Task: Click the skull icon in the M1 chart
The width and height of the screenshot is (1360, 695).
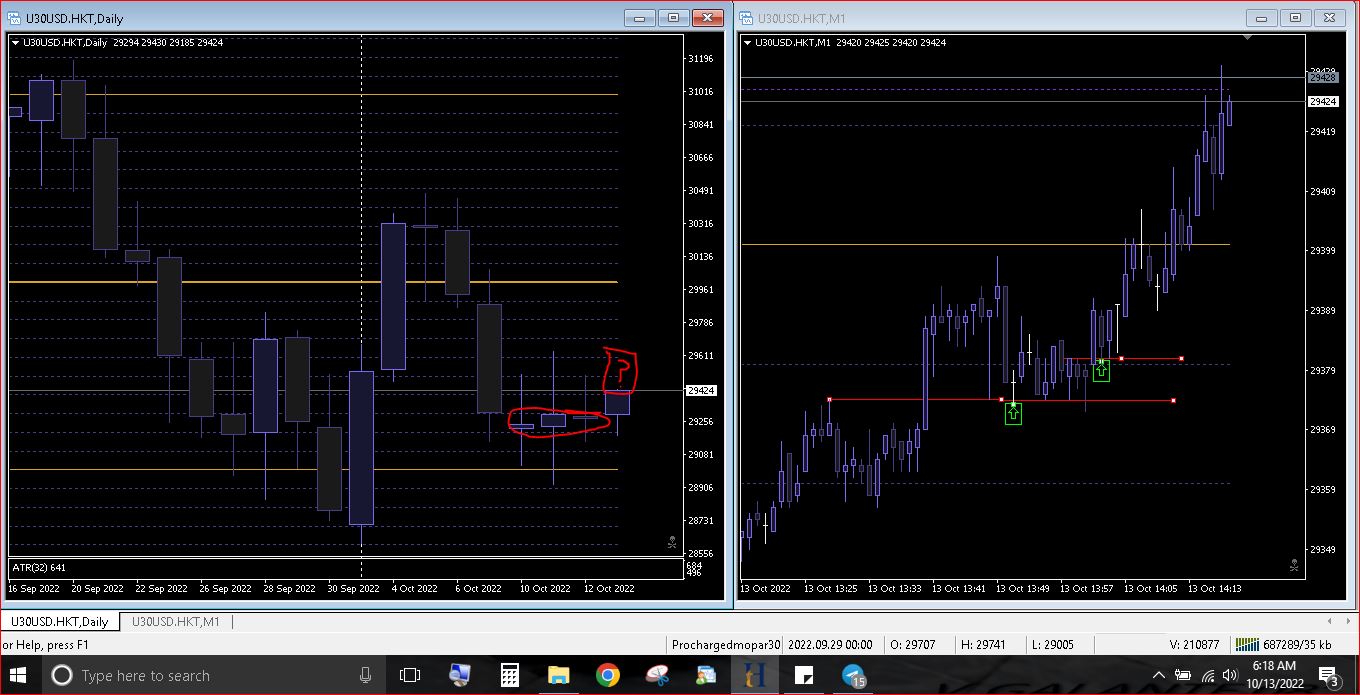Action: pos(1295,565)
